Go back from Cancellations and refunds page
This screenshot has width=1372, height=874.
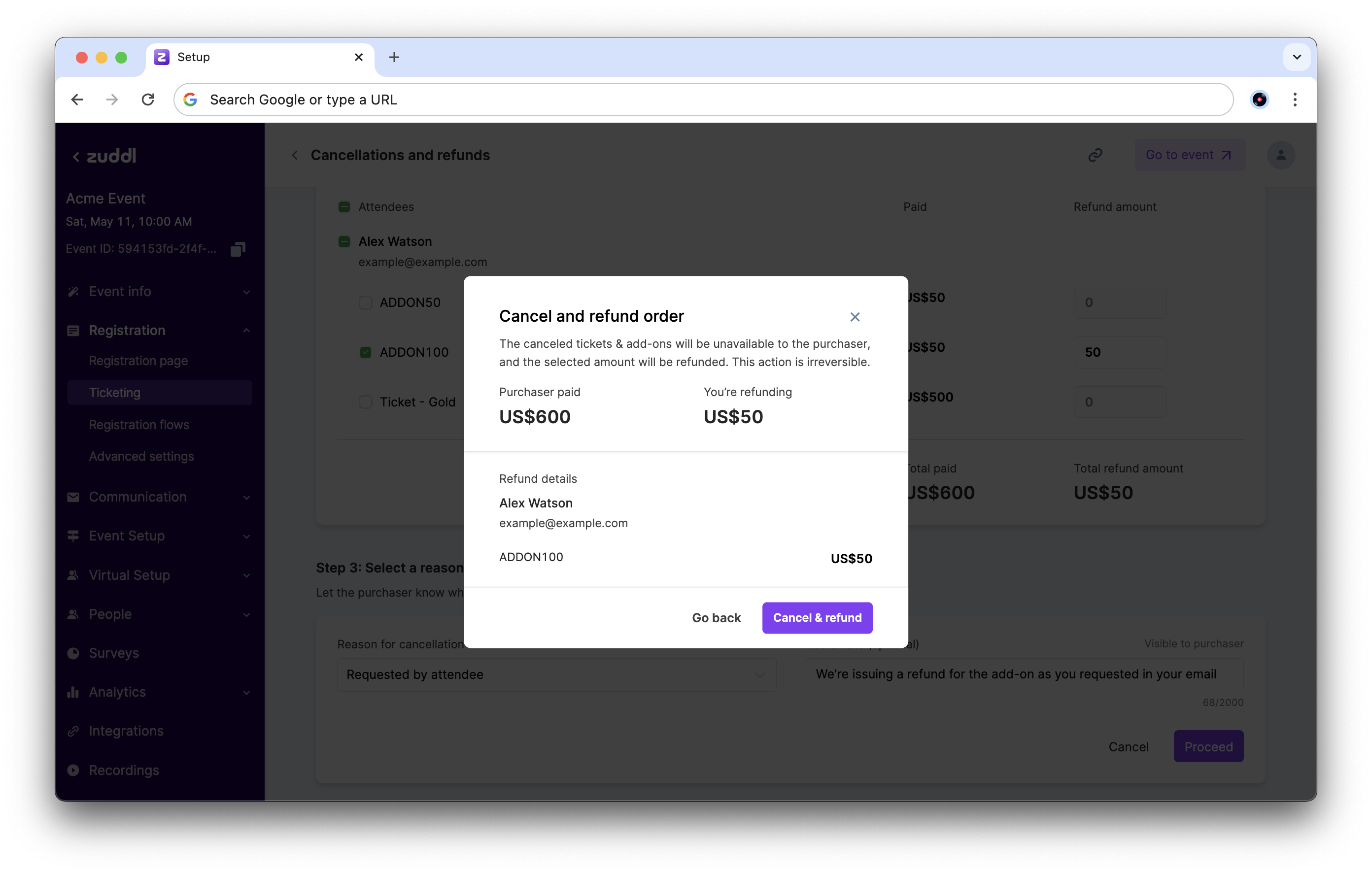point(295,155)
